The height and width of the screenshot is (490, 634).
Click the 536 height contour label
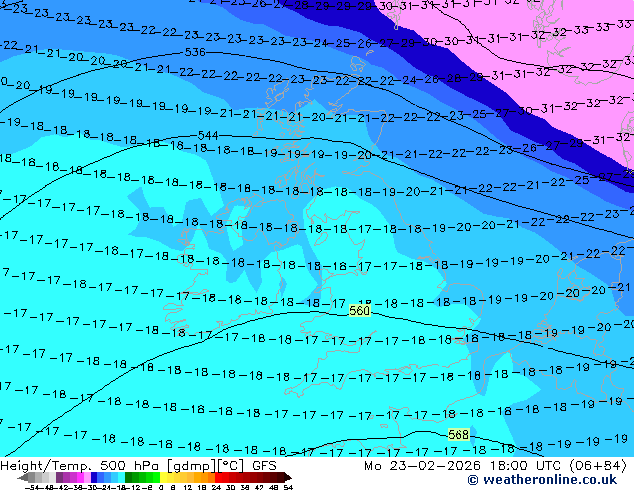195,52
